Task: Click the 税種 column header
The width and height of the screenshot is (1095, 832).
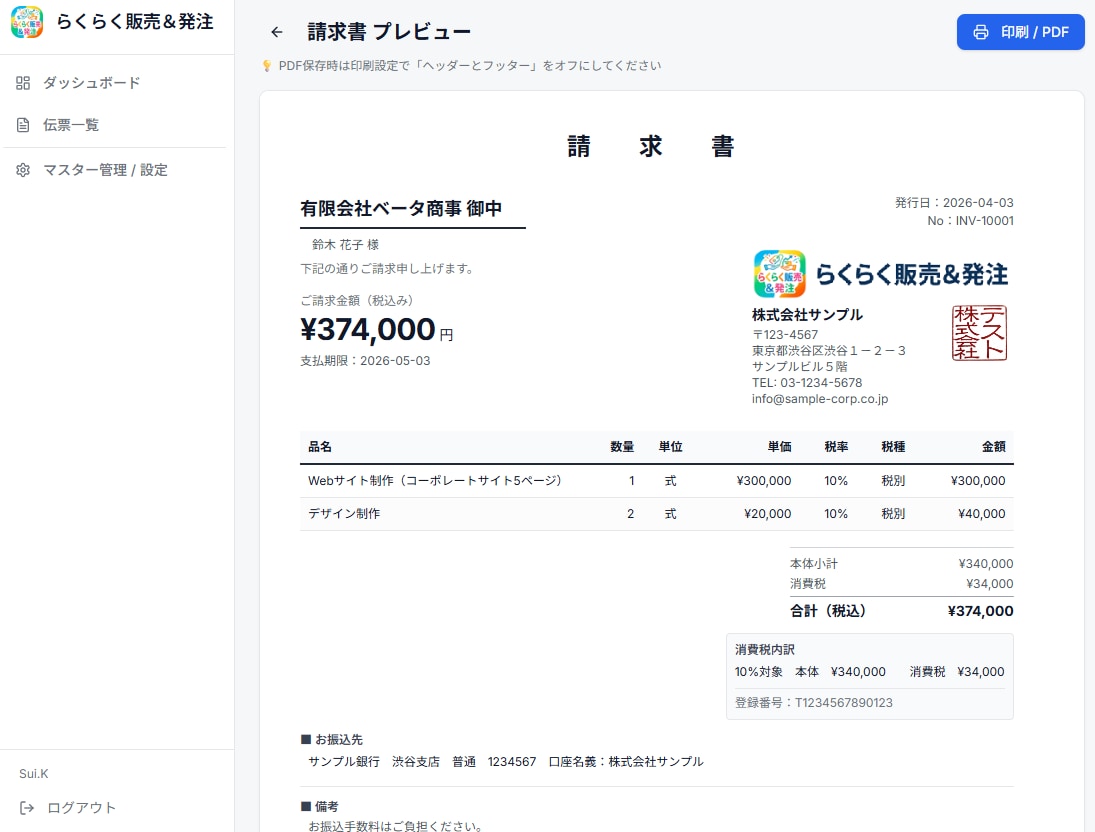Action: tap(893, 447)
